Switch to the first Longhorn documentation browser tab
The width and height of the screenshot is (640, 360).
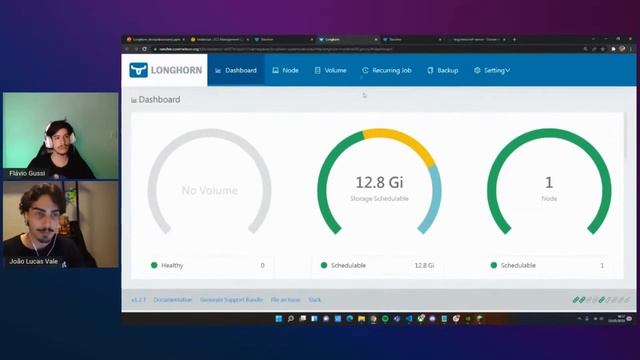point(155,40)
